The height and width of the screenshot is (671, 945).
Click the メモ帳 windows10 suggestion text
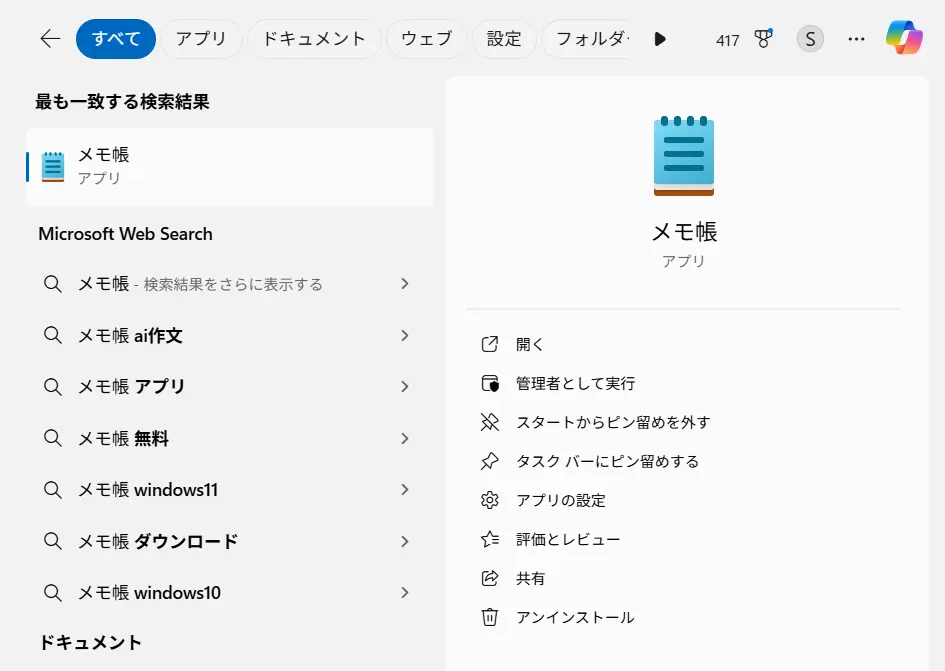pos(149,593)
